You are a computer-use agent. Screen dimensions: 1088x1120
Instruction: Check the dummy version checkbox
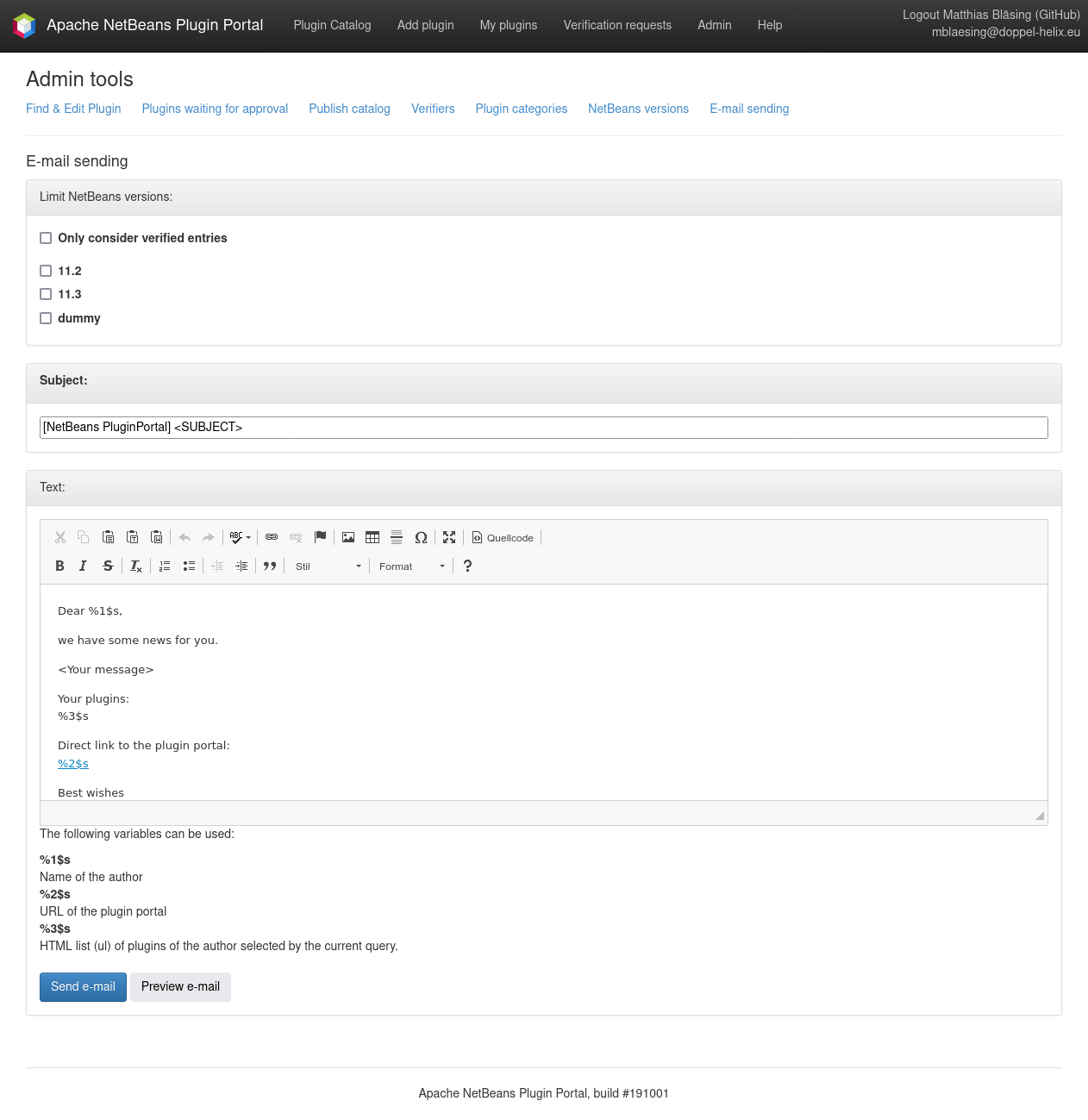46,318
